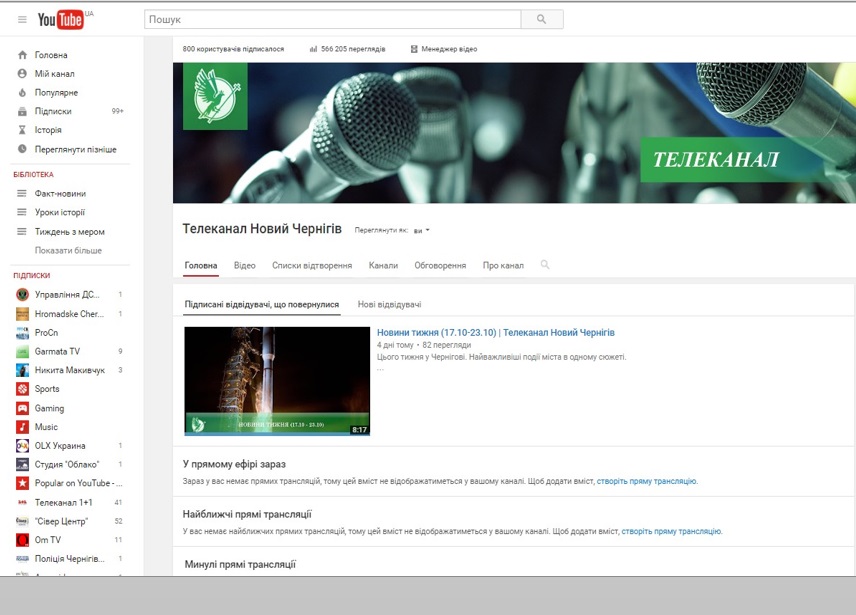The width and height of the screenshot is (856, 615).
Task: Click створіть пряму трансляцію under У прямому ефірі
Action: pyautogui.click(x=647, y=481)
